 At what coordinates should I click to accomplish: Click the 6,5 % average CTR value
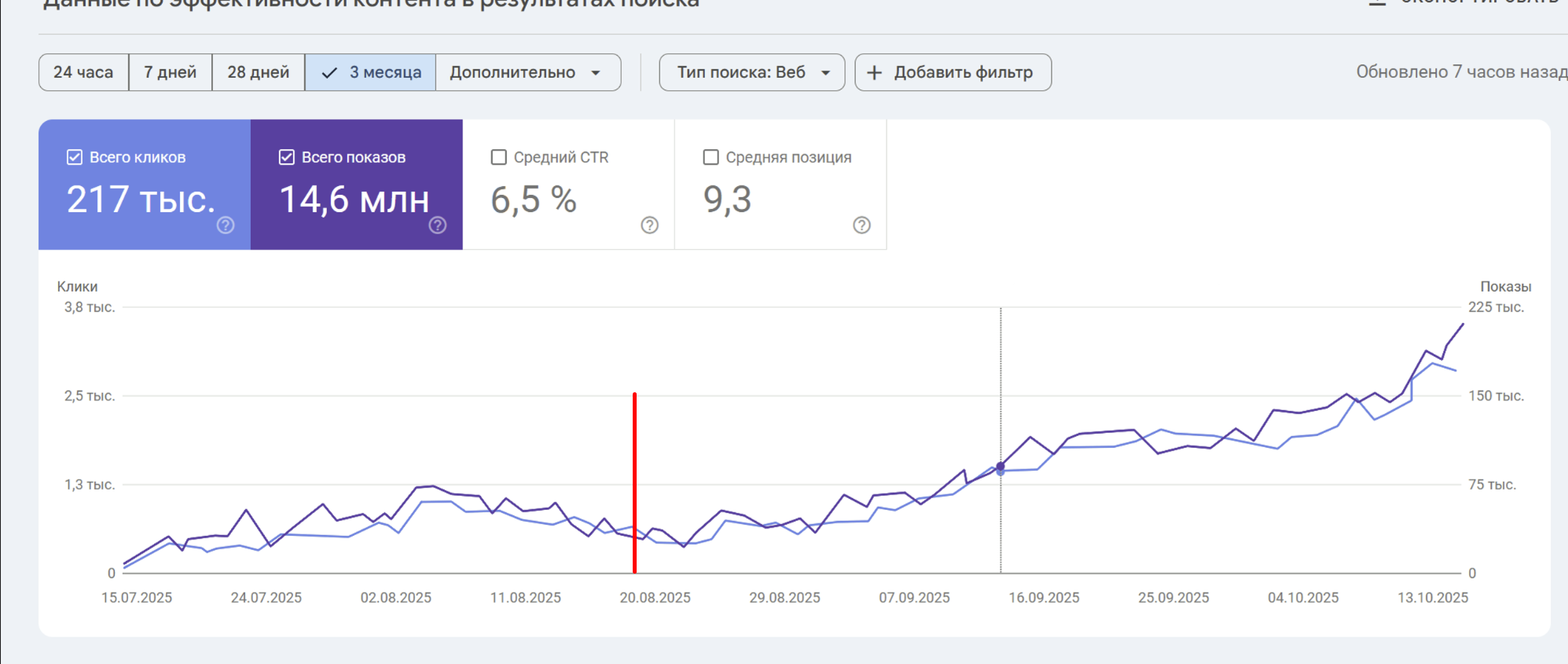(534, 200)
